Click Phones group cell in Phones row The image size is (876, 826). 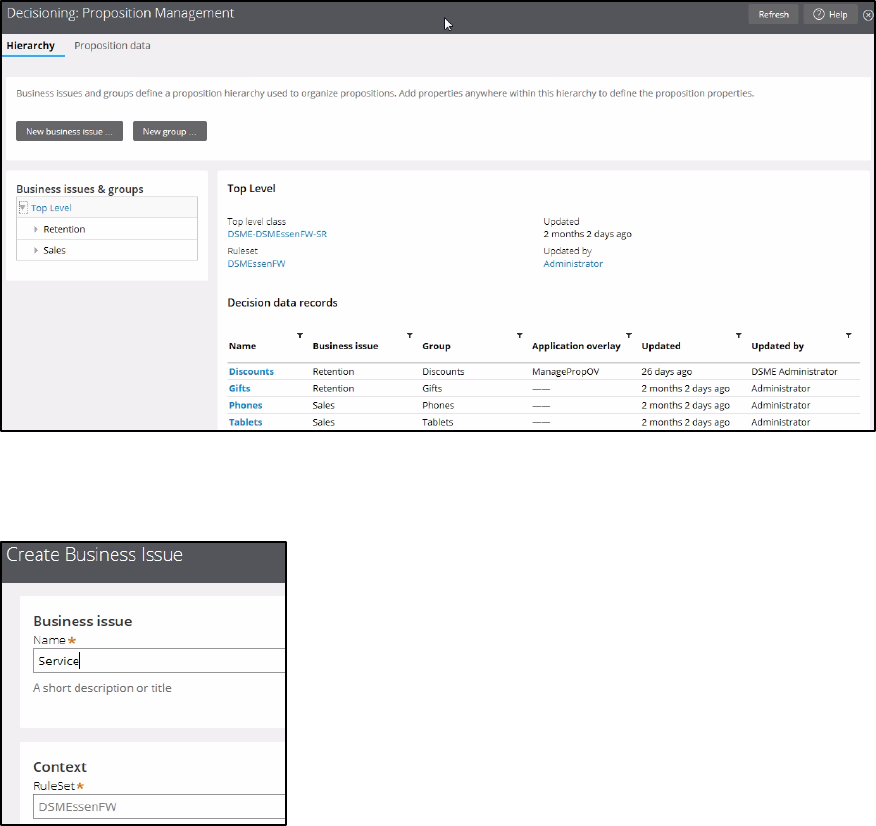438,405
